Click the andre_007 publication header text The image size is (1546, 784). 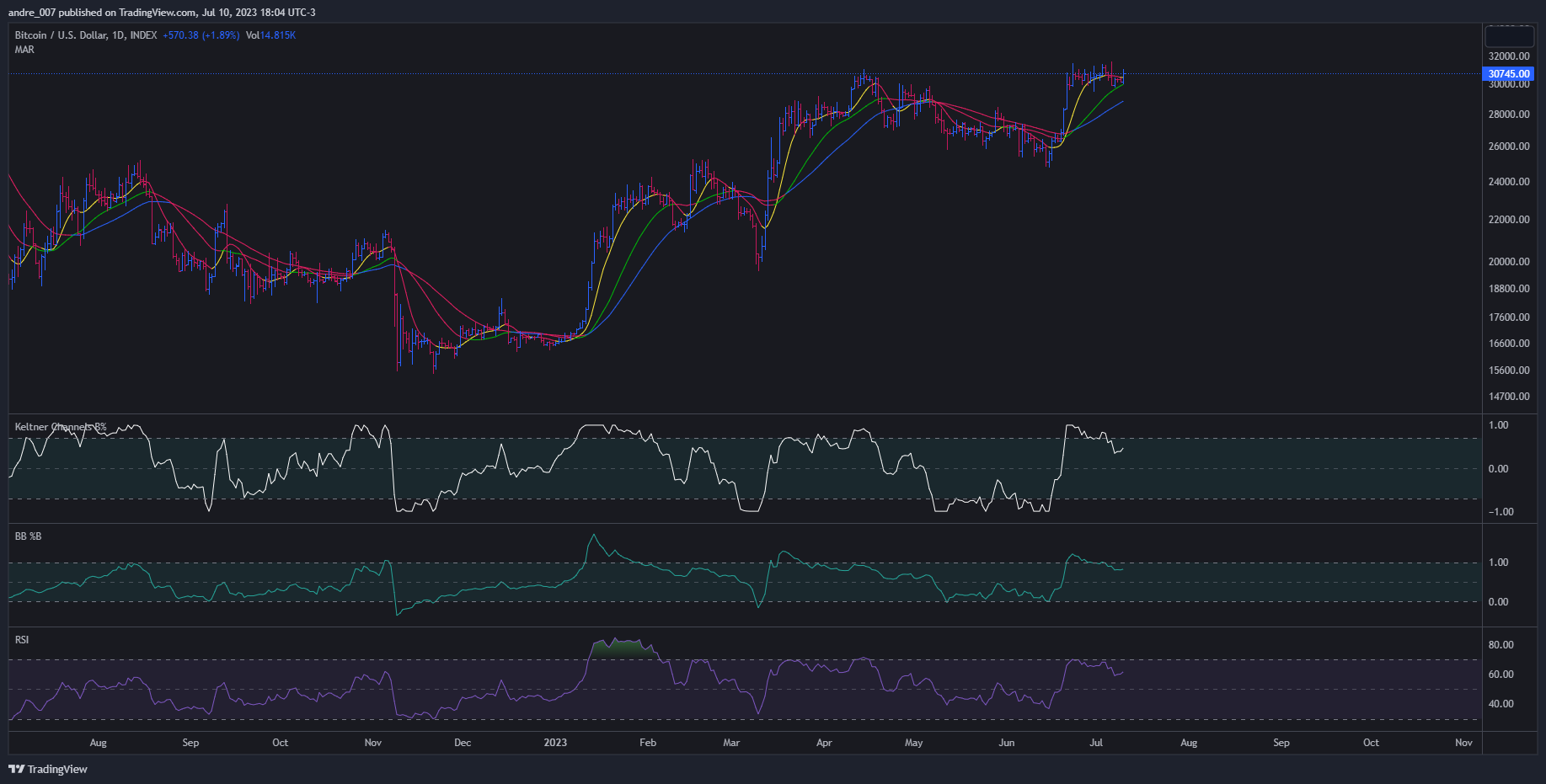[162, 13]
